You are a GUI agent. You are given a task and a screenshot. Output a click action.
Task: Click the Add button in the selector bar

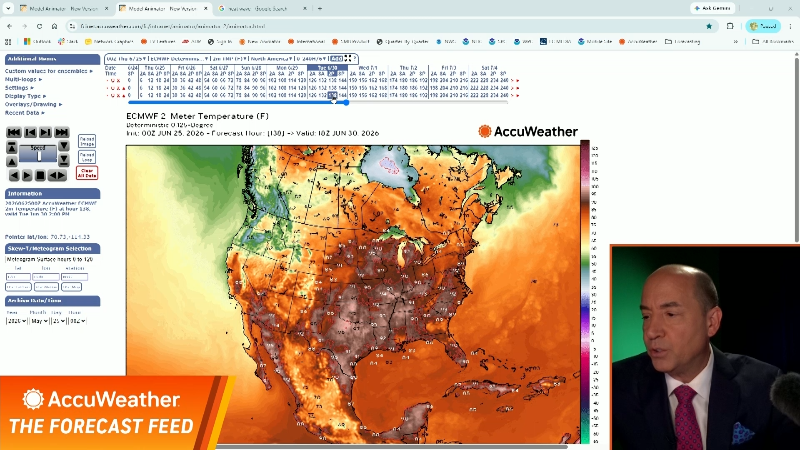337,59
